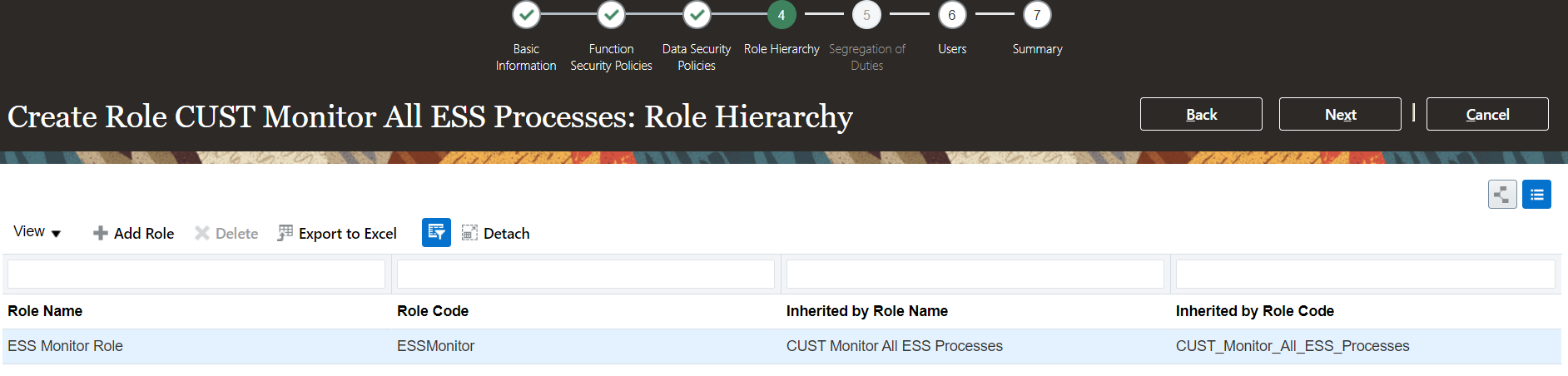Screen dimensions: 1568x376
Task: Click the Cancel button
Action: 1487,114
